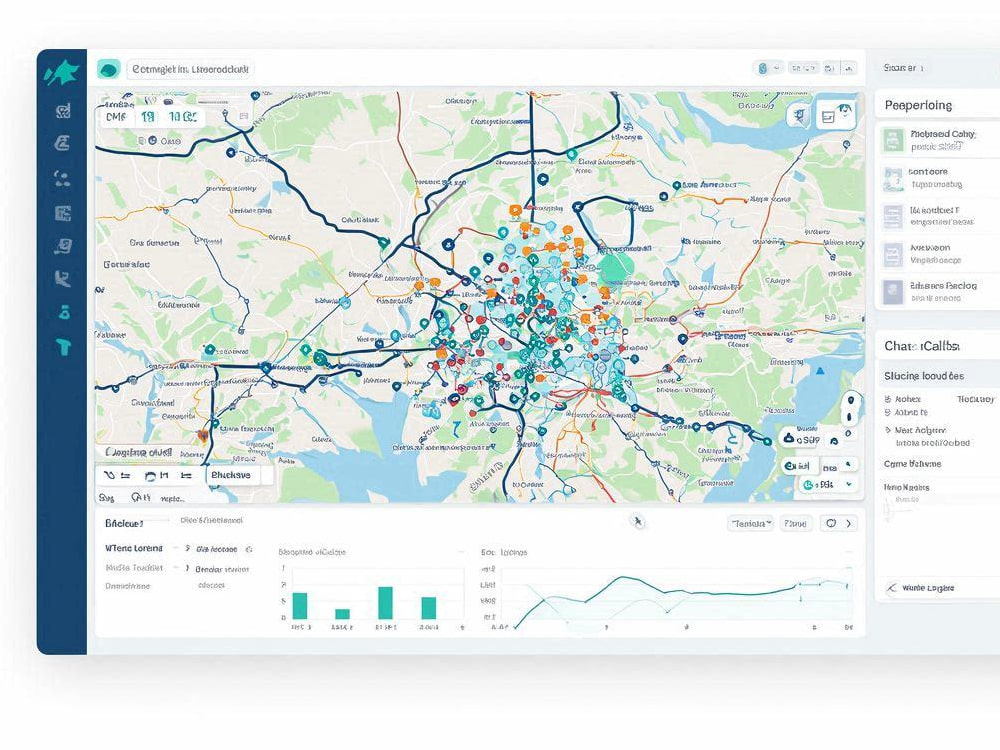Click the back arrow at the bottom of the right panel
This screenshot has height=750, width=1000.
pos(892,588)
